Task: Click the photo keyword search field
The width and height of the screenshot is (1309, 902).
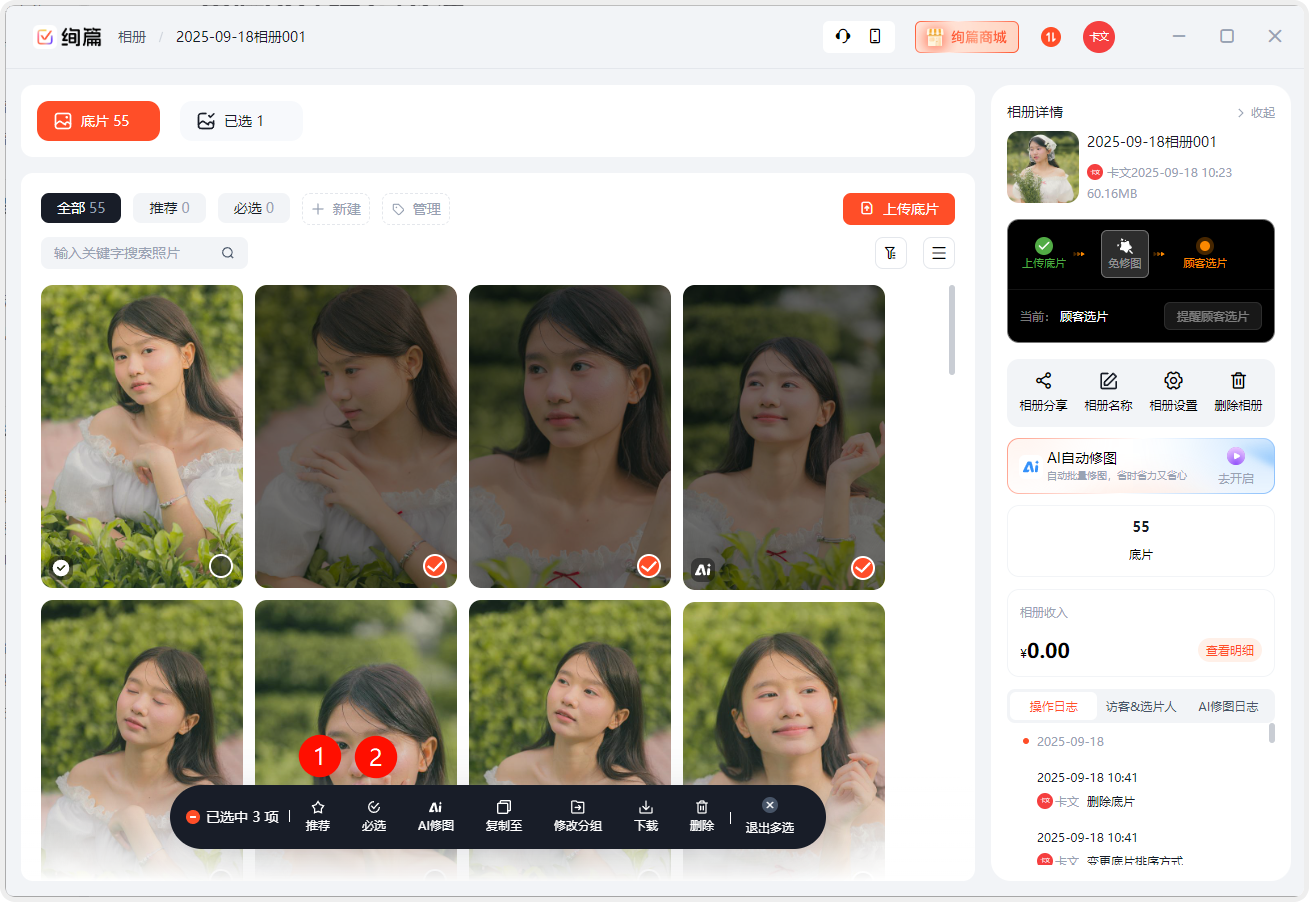Action: [x=130, y=253]
